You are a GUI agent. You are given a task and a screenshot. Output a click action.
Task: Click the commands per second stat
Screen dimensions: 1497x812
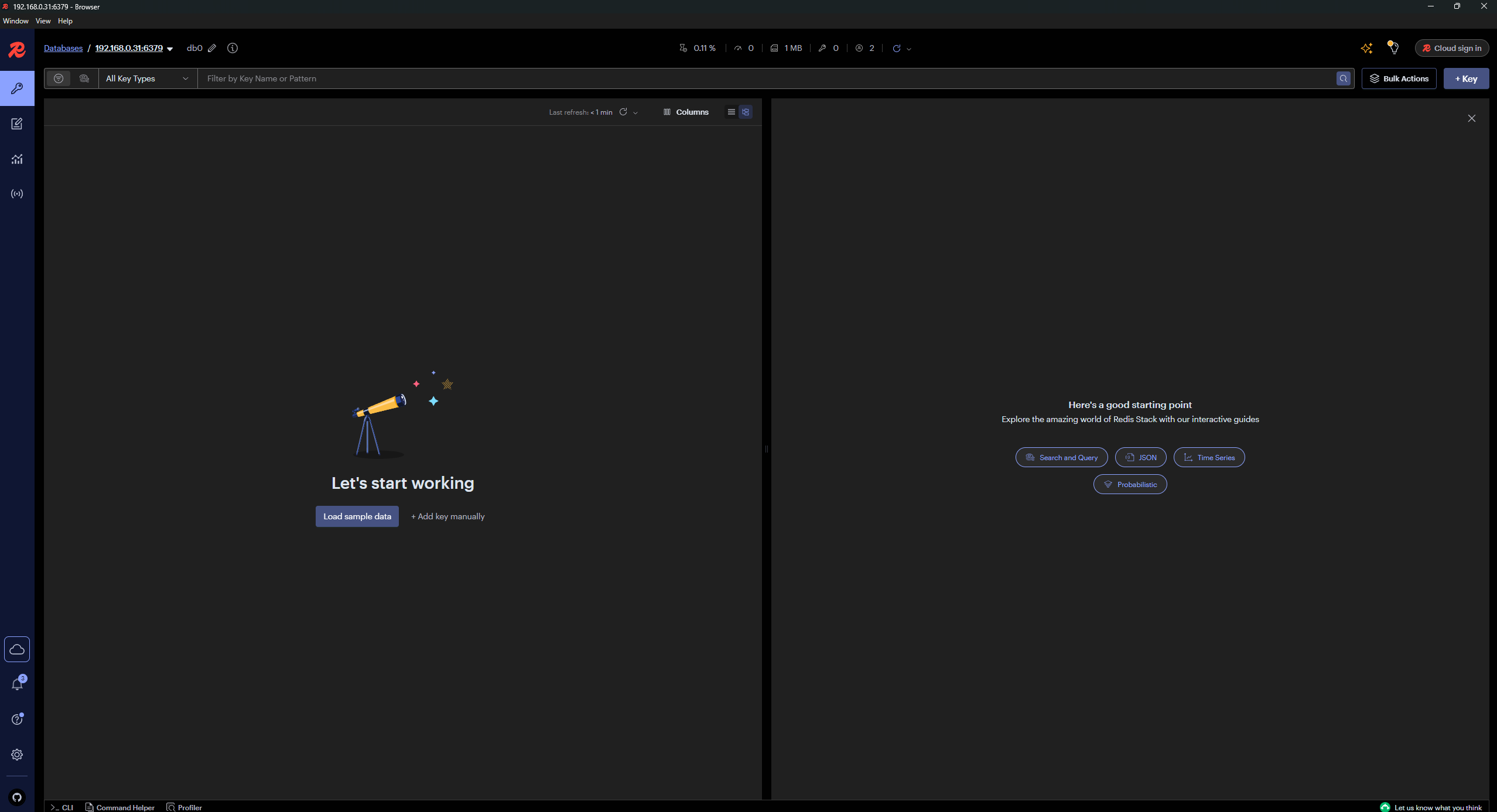tap(744, 48)
